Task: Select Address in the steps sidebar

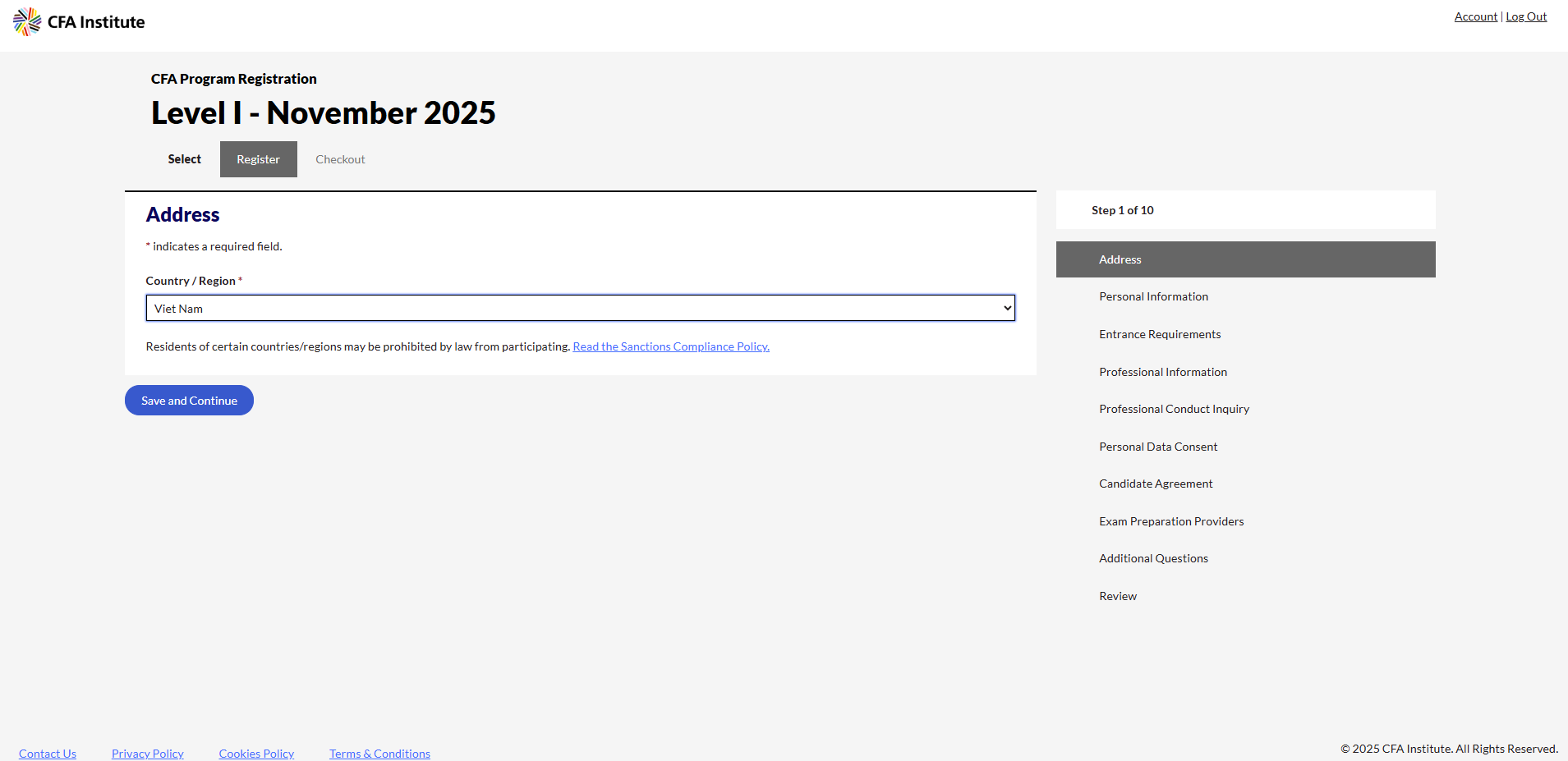Action: pyautogui.click(x=1245, y=259)
